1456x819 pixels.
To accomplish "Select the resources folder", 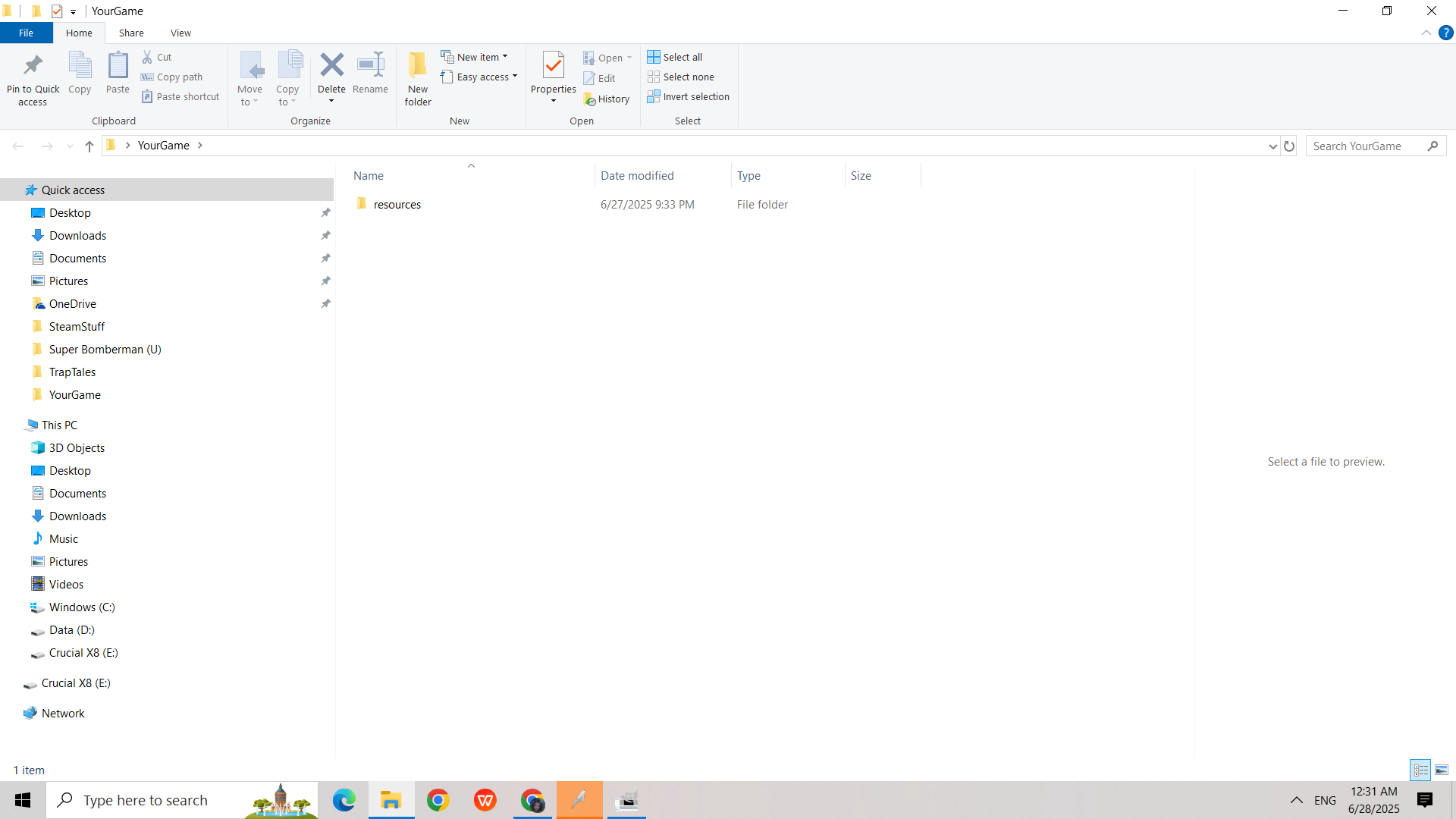I will (397, 204).
